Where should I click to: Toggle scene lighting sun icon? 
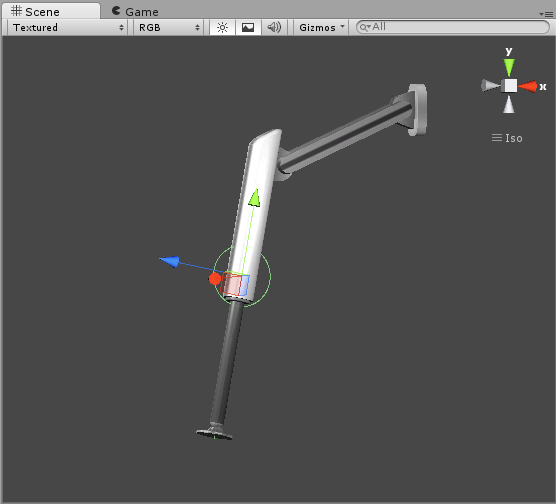[x=222, y=27]
